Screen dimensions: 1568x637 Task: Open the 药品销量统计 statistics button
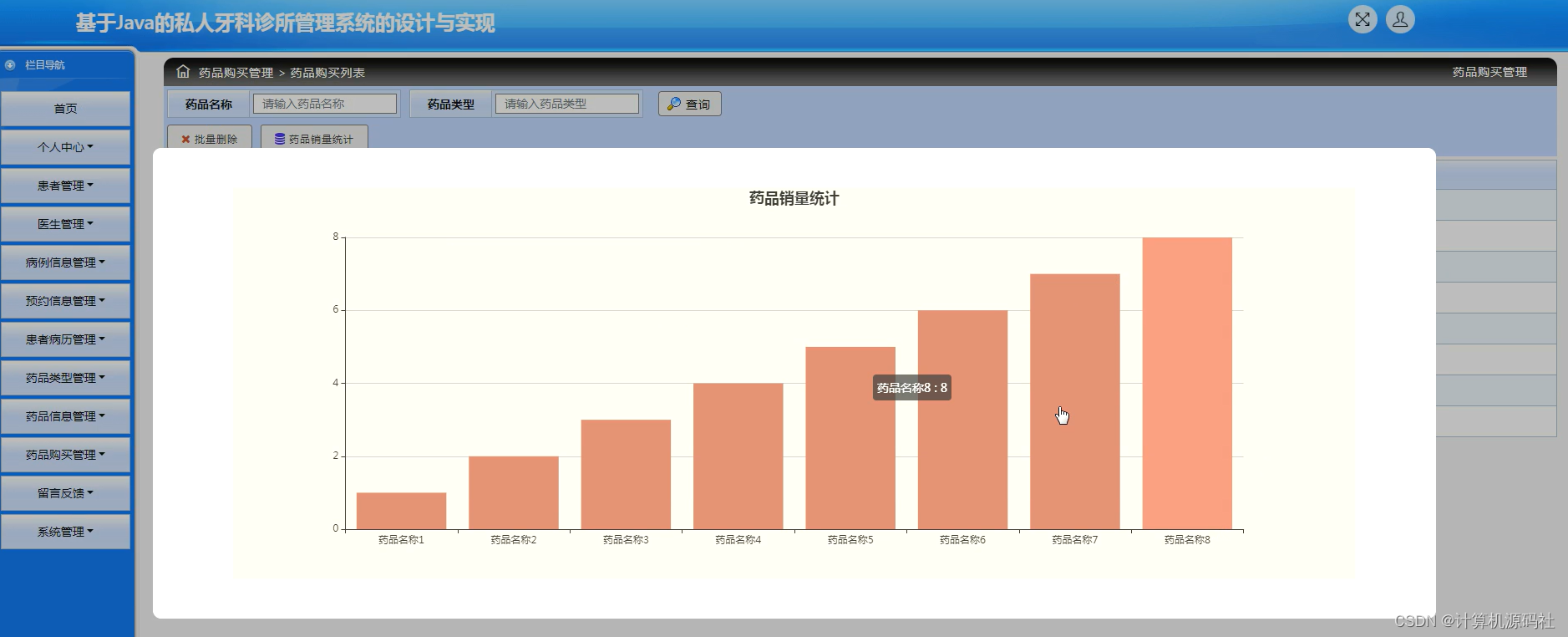(x=314, y=138)
